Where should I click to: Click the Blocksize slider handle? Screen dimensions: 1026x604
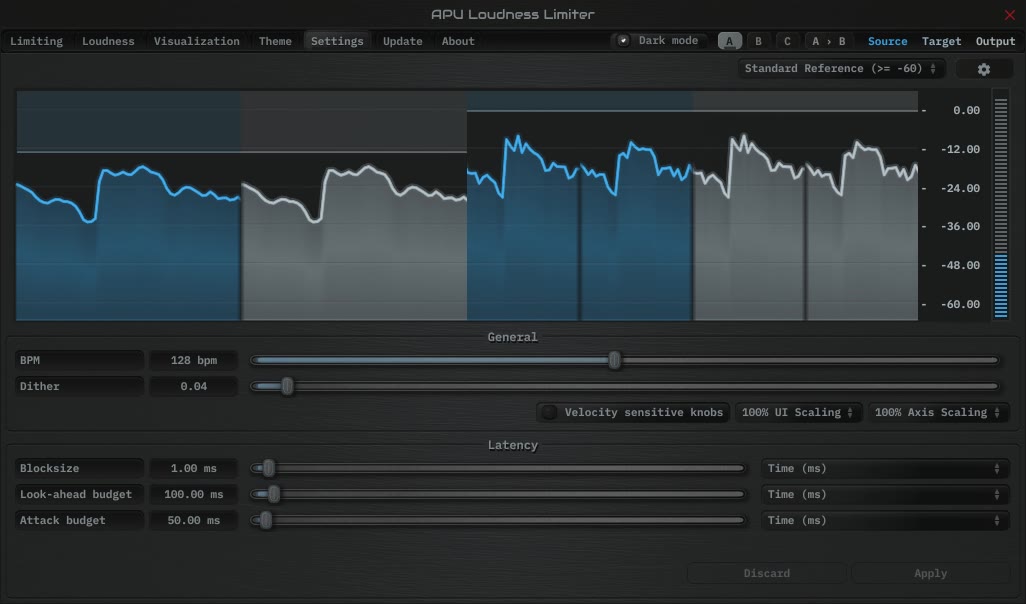tap(268, 469)
